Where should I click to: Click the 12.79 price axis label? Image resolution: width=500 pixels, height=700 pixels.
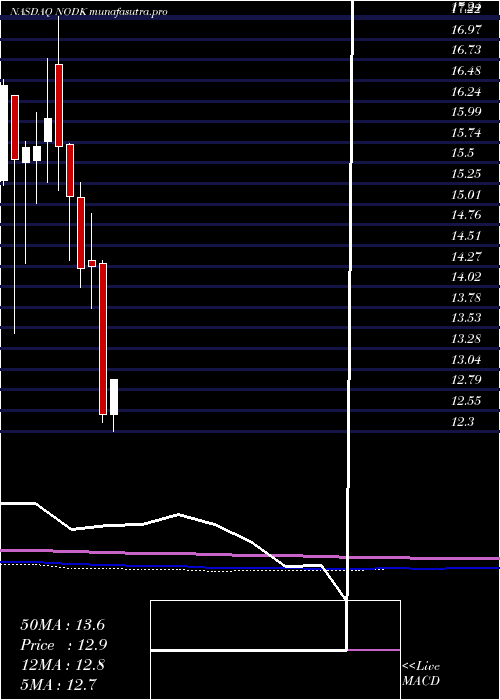point(467,380)
